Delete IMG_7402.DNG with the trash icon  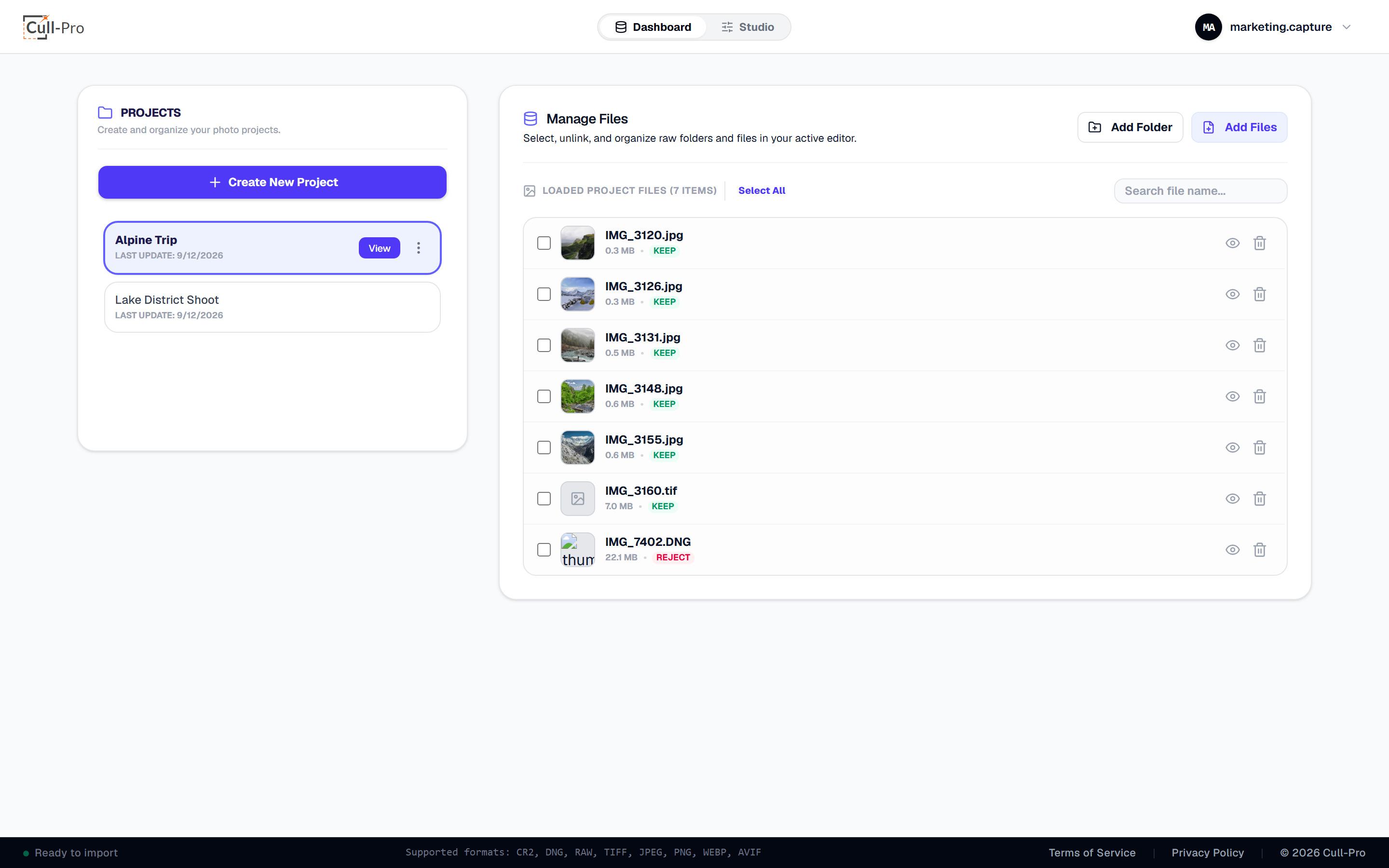[1259, 549]
